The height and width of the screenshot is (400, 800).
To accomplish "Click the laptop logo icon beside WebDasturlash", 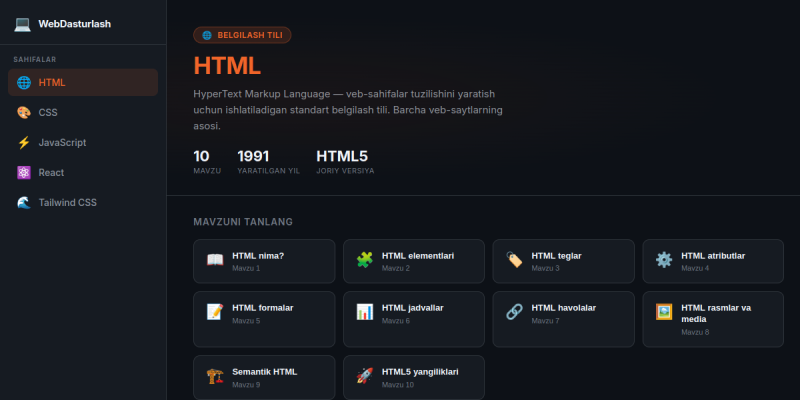I will click(x=22, y=24).
